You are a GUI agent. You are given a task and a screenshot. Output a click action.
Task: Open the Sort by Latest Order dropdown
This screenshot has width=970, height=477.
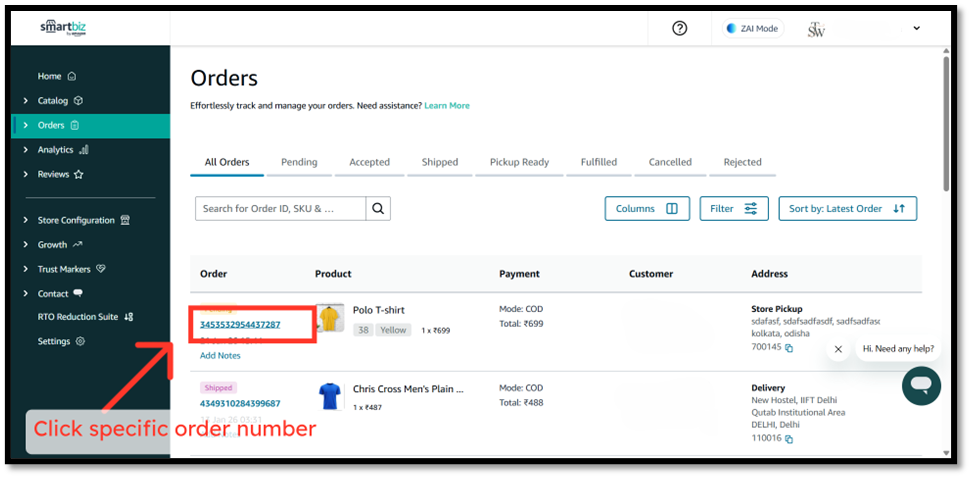click(x=847, y=208)
